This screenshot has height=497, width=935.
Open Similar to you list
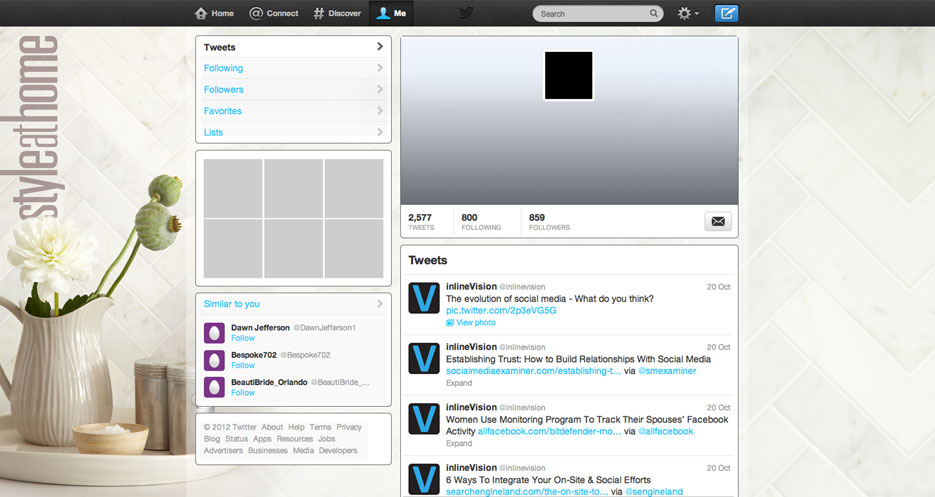pos(232,304)
